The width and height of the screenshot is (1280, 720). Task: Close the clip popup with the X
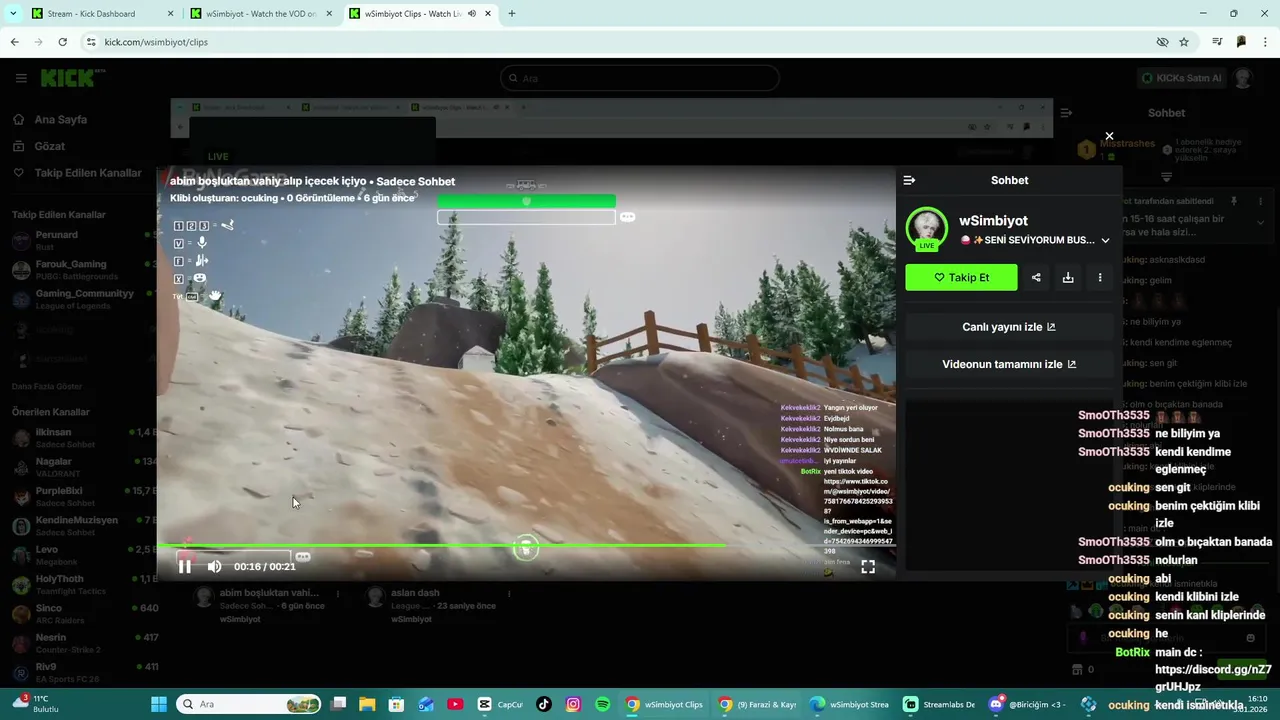[1109, 136]
